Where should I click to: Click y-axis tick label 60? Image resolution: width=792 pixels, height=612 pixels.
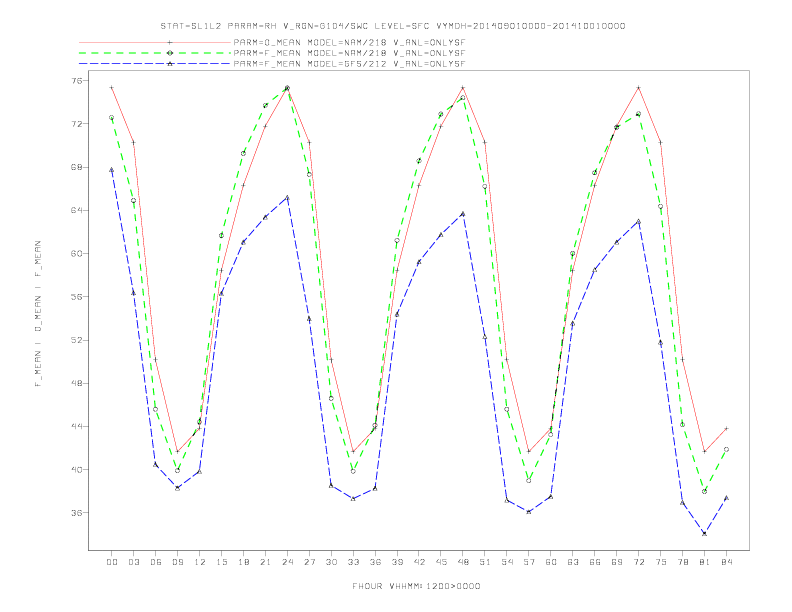click(78, 253)
